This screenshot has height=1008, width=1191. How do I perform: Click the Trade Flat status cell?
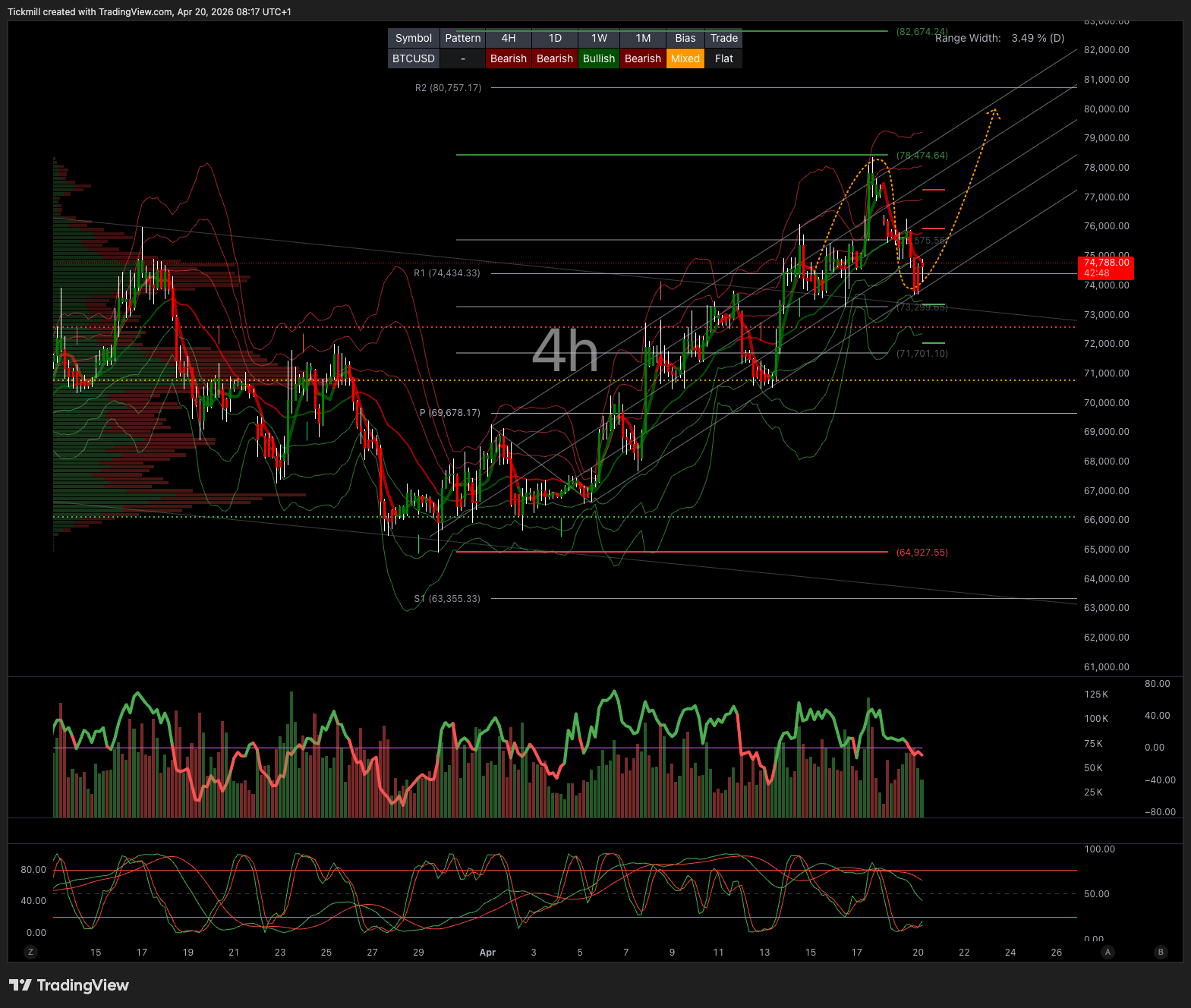[x=723, y=58]
